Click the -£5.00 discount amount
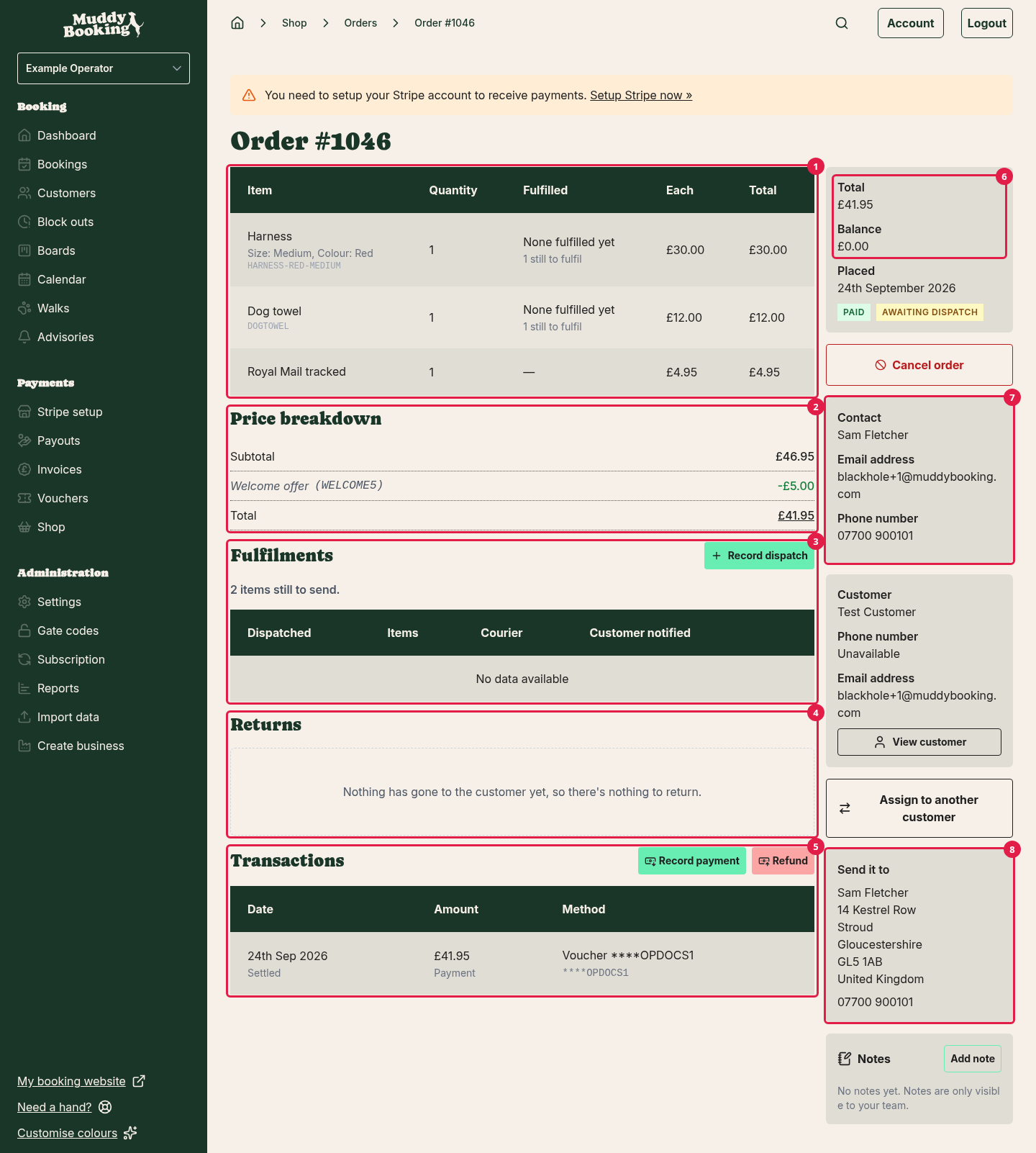 (796, 486)
